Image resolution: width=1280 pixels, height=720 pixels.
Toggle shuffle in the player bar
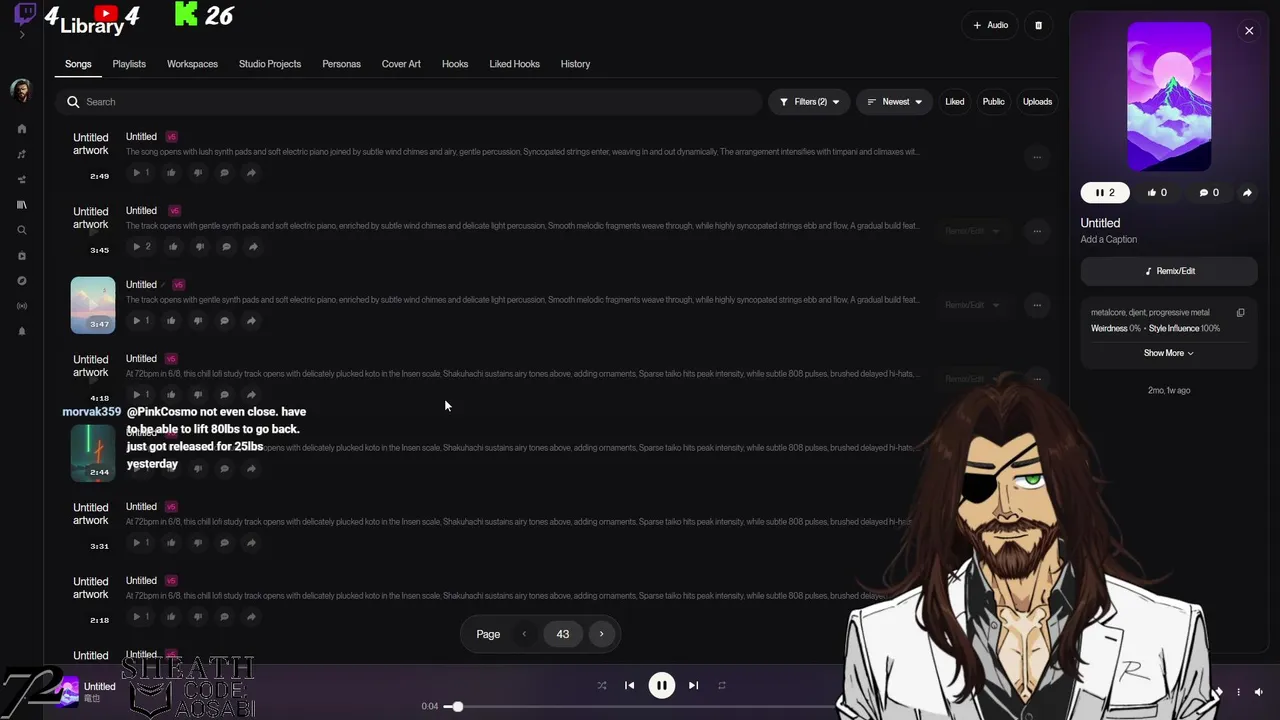click(601, 685)
